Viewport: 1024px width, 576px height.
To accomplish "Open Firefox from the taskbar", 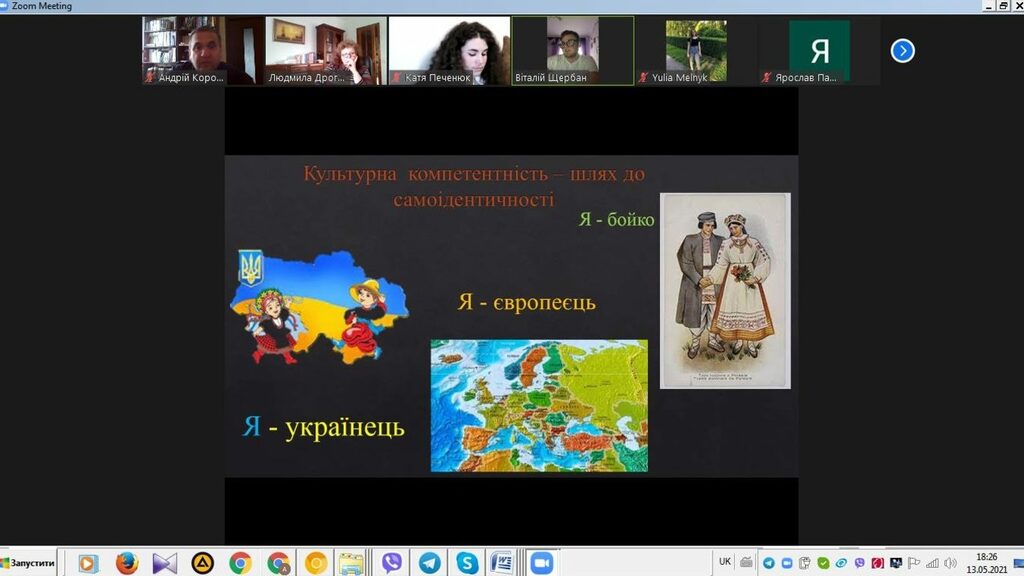I will pos(127,563).
